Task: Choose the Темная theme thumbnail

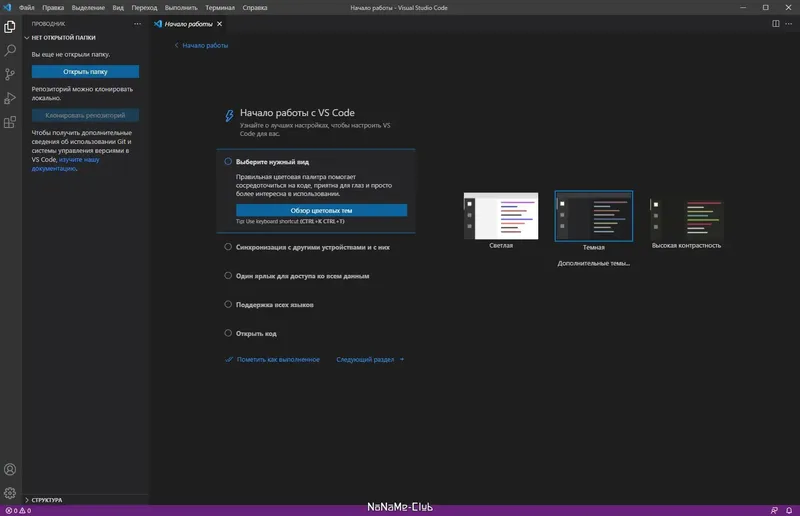Action: pos(594,216)
